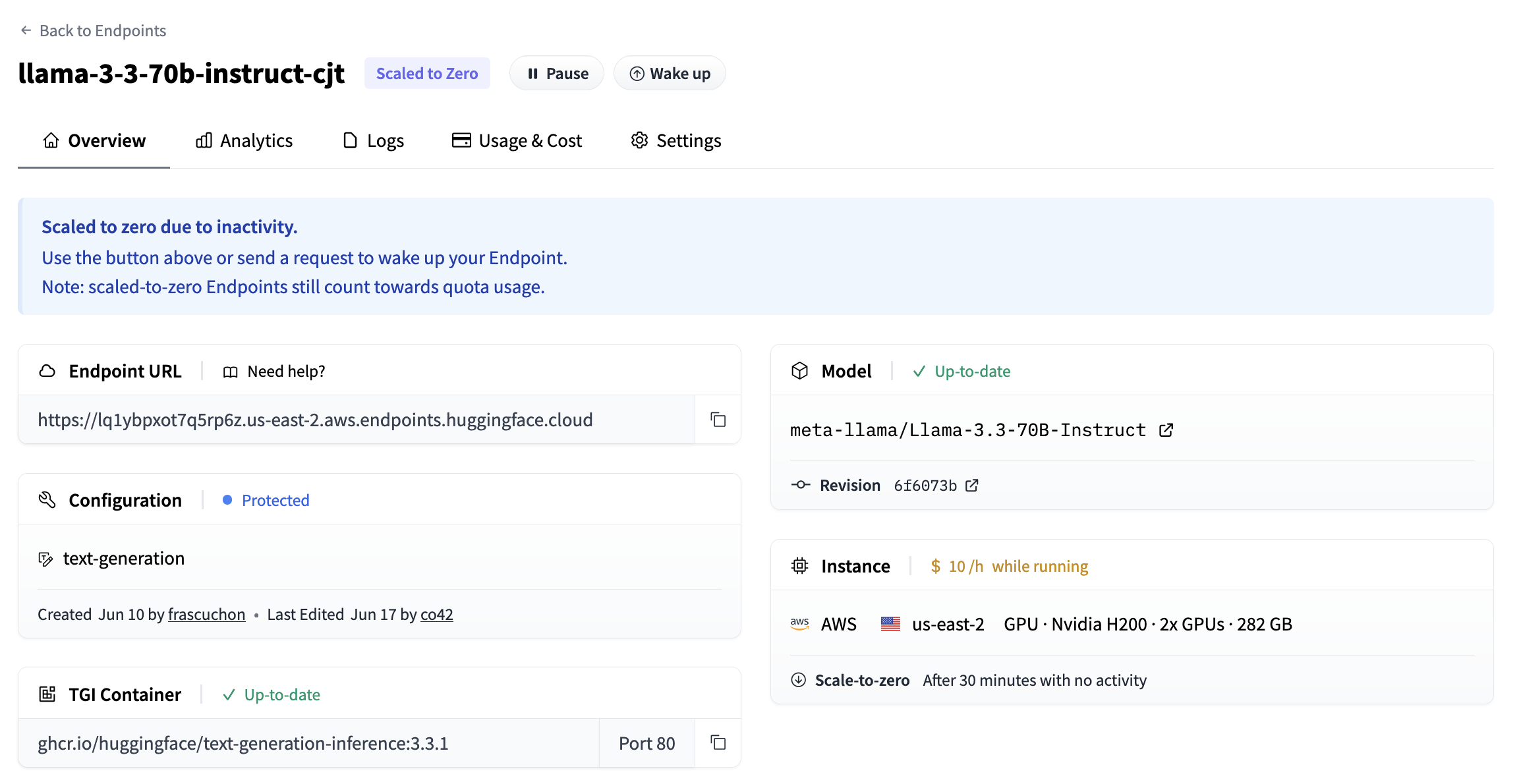The height and width of the screenshot is (784, 1521).
Task: Click the Instance chip icon
Action: 799,566
